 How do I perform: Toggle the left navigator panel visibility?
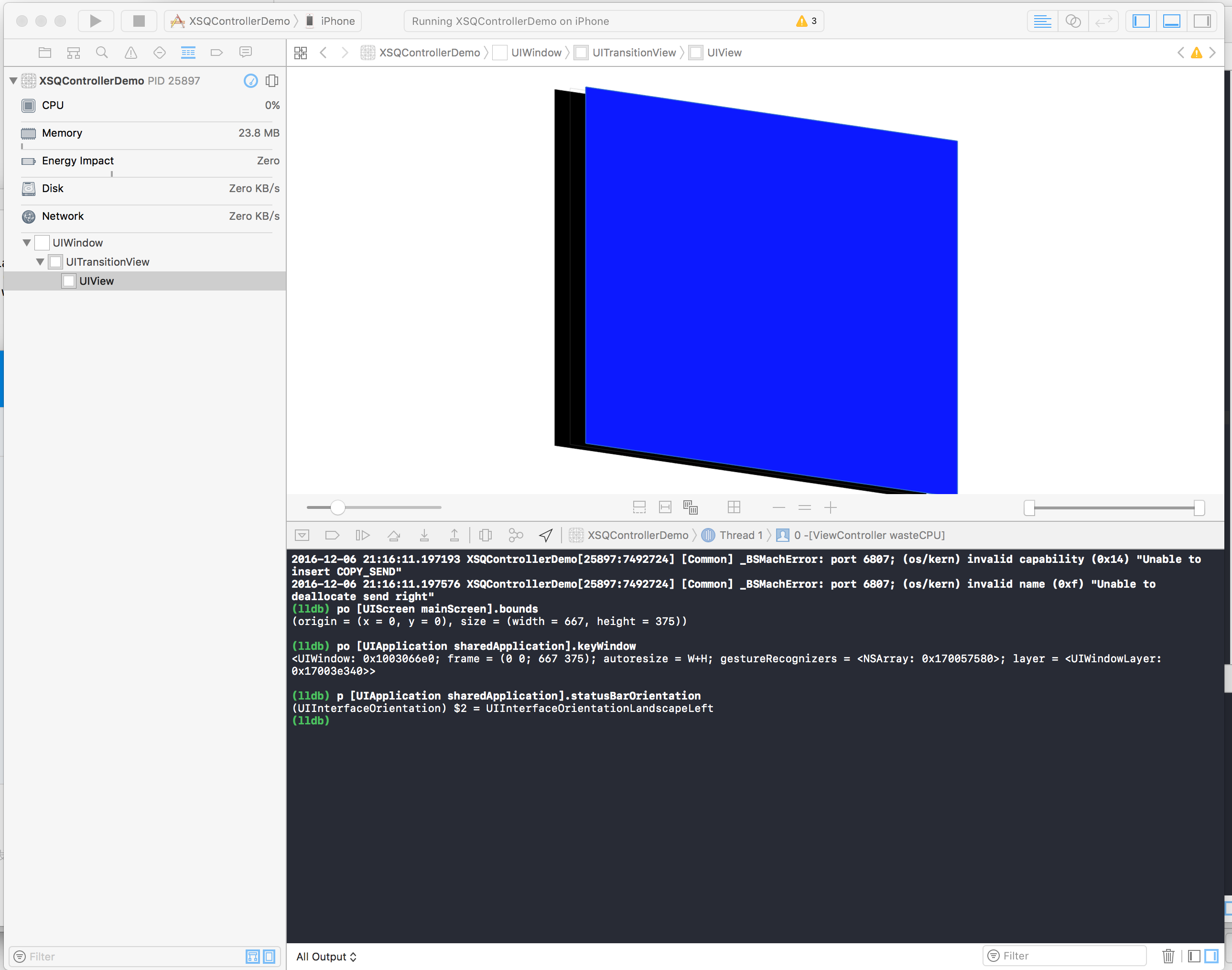pos(1141,21)
